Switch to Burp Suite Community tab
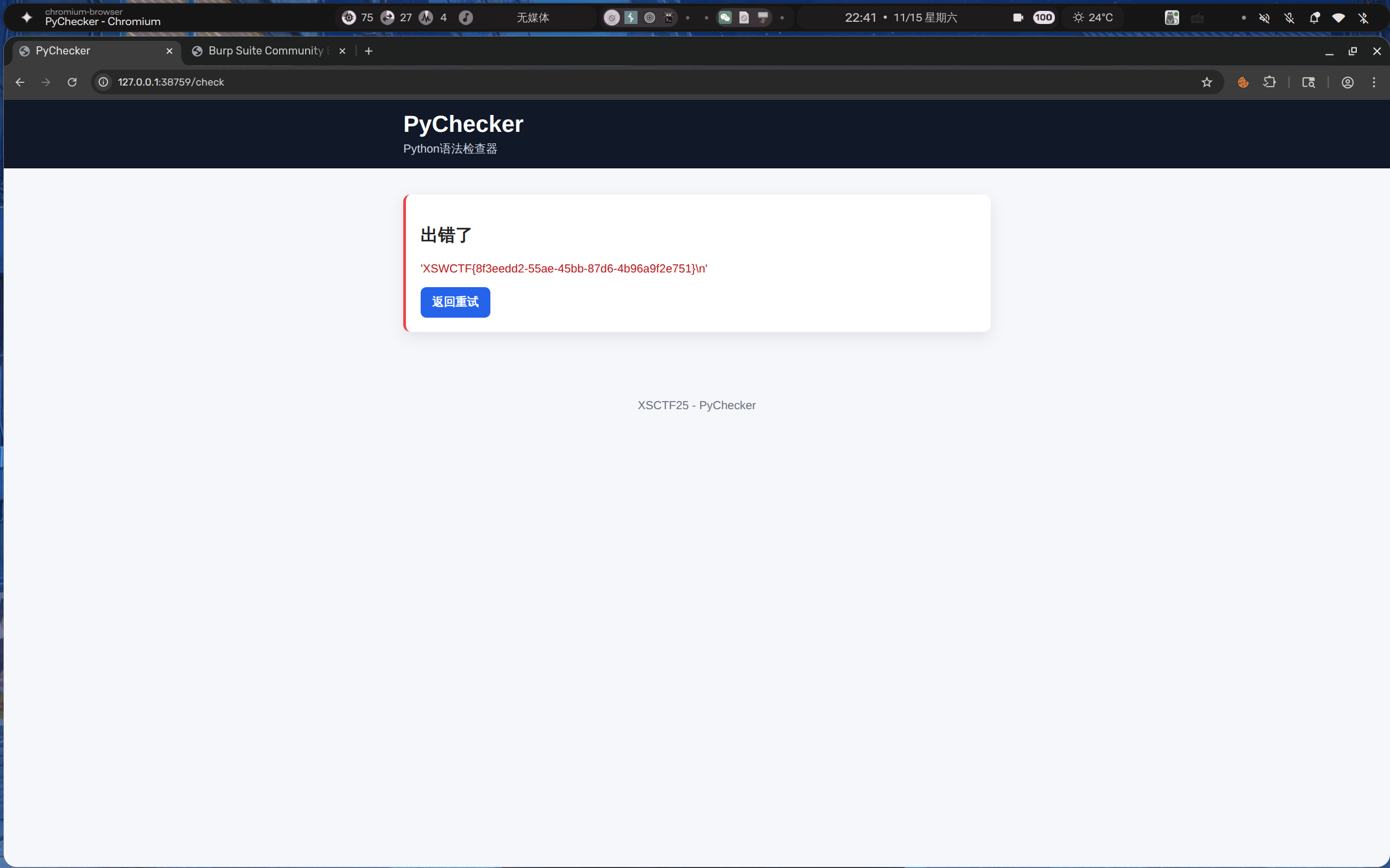Screen dimensions: 1390x868 click(265, 51)
